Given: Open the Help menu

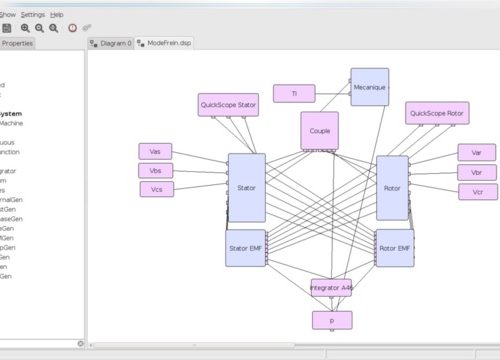Looking at the screenshot, I should pos(57,15).
